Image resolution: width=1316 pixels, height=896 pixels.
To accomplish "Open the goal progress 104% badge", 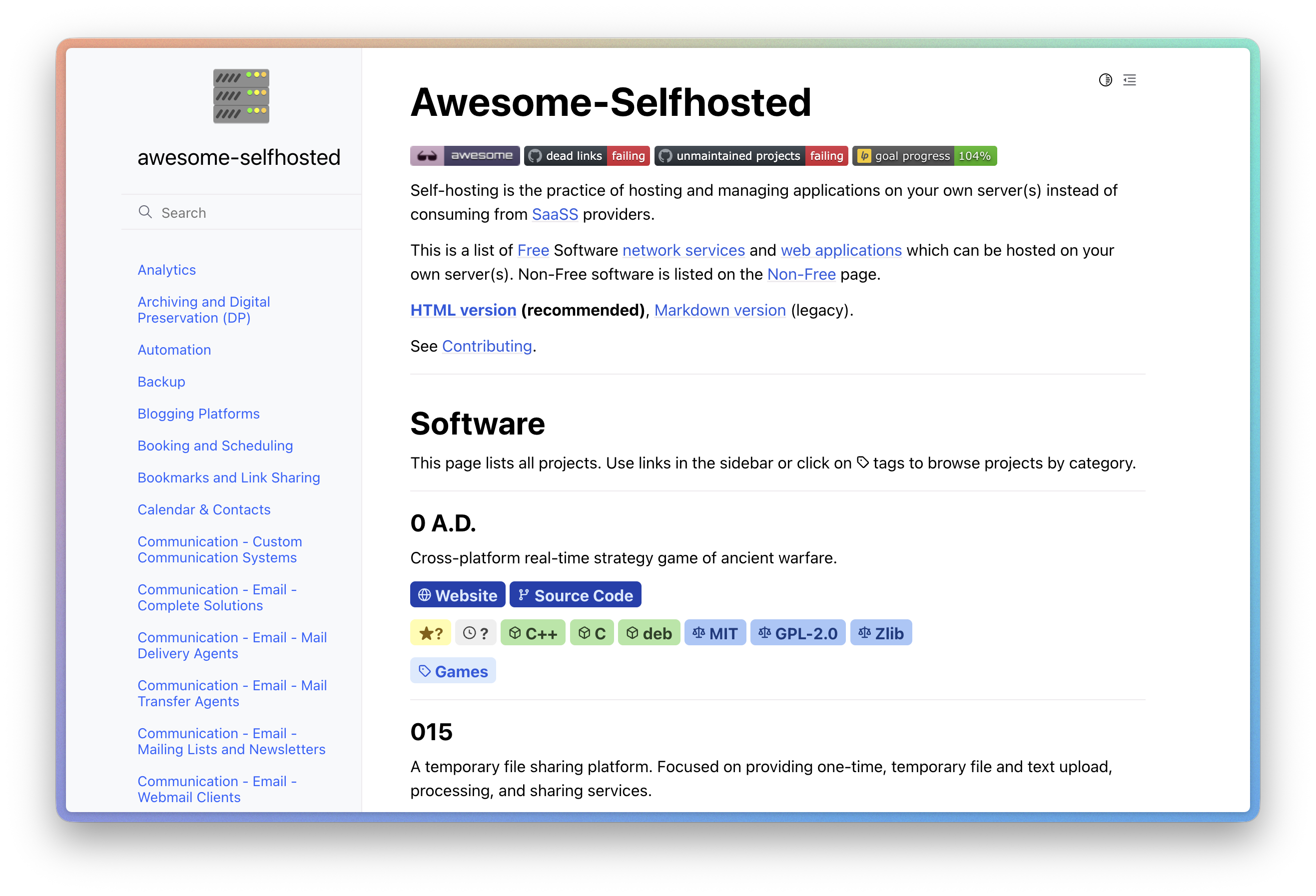I will [924, 156].
